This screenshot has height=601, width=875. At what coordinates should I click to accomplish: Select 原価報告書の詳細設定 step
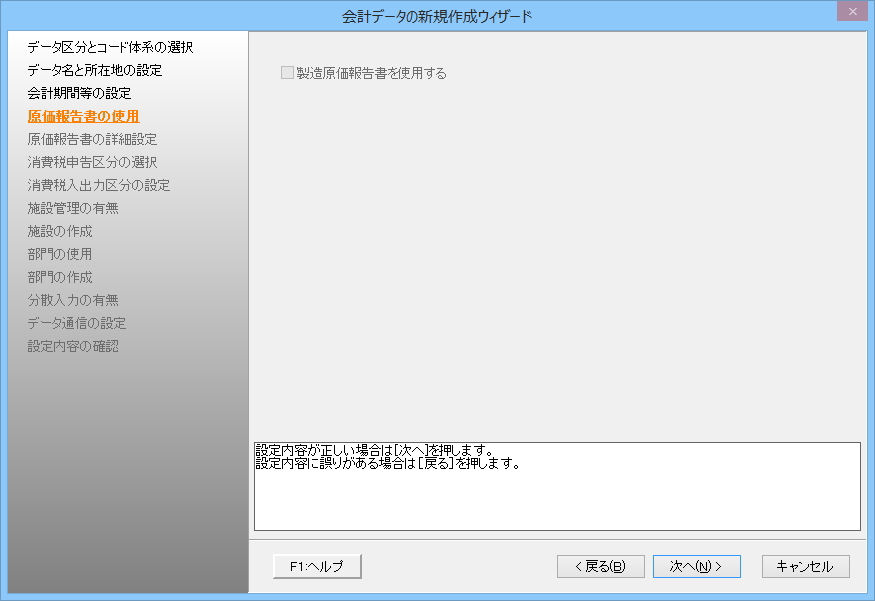(x=92, y=139)
